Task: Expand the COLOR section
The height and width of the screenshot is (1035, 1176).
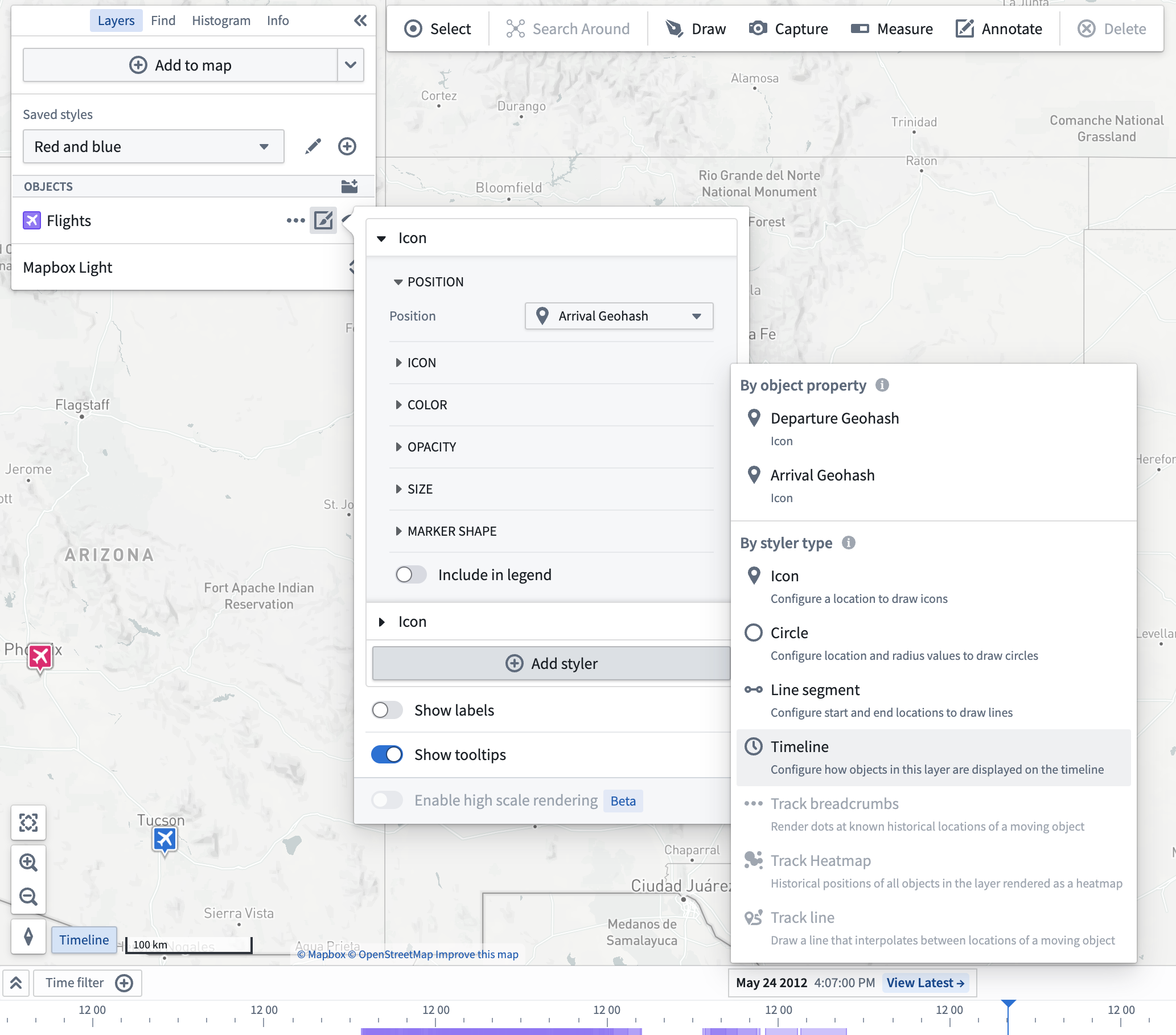Action: [x=427, y=404]
